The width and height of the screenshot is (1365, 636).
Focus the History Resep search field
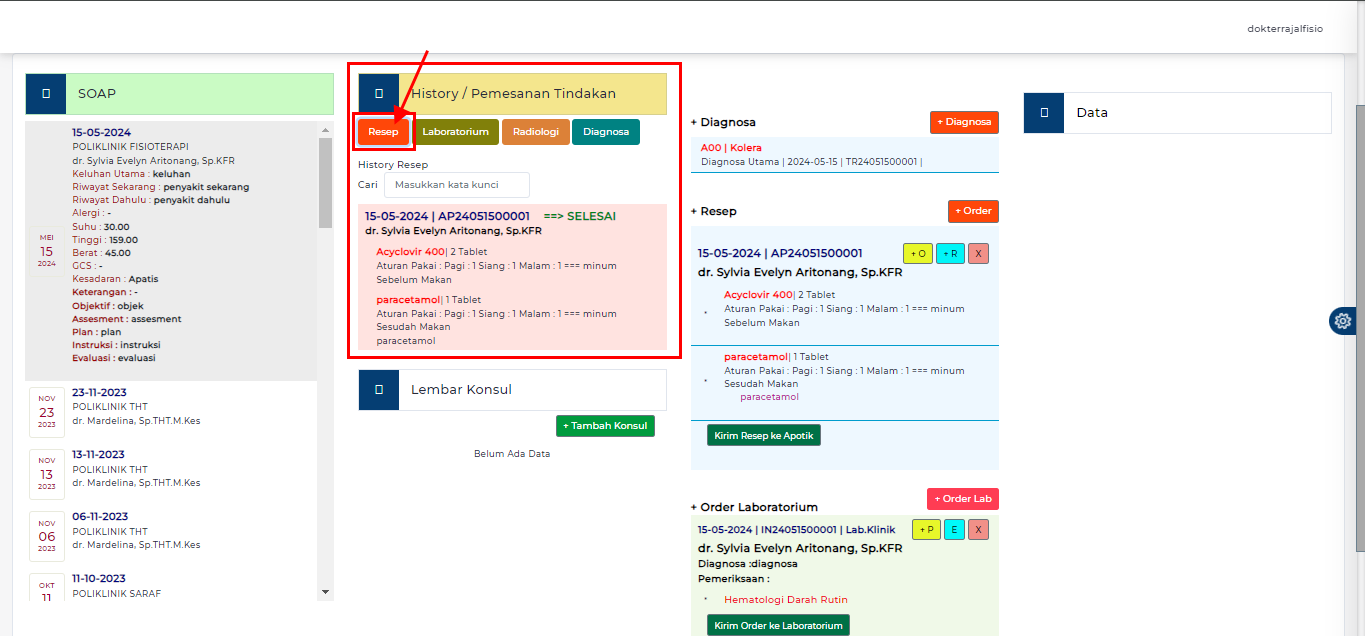[457, 185]
